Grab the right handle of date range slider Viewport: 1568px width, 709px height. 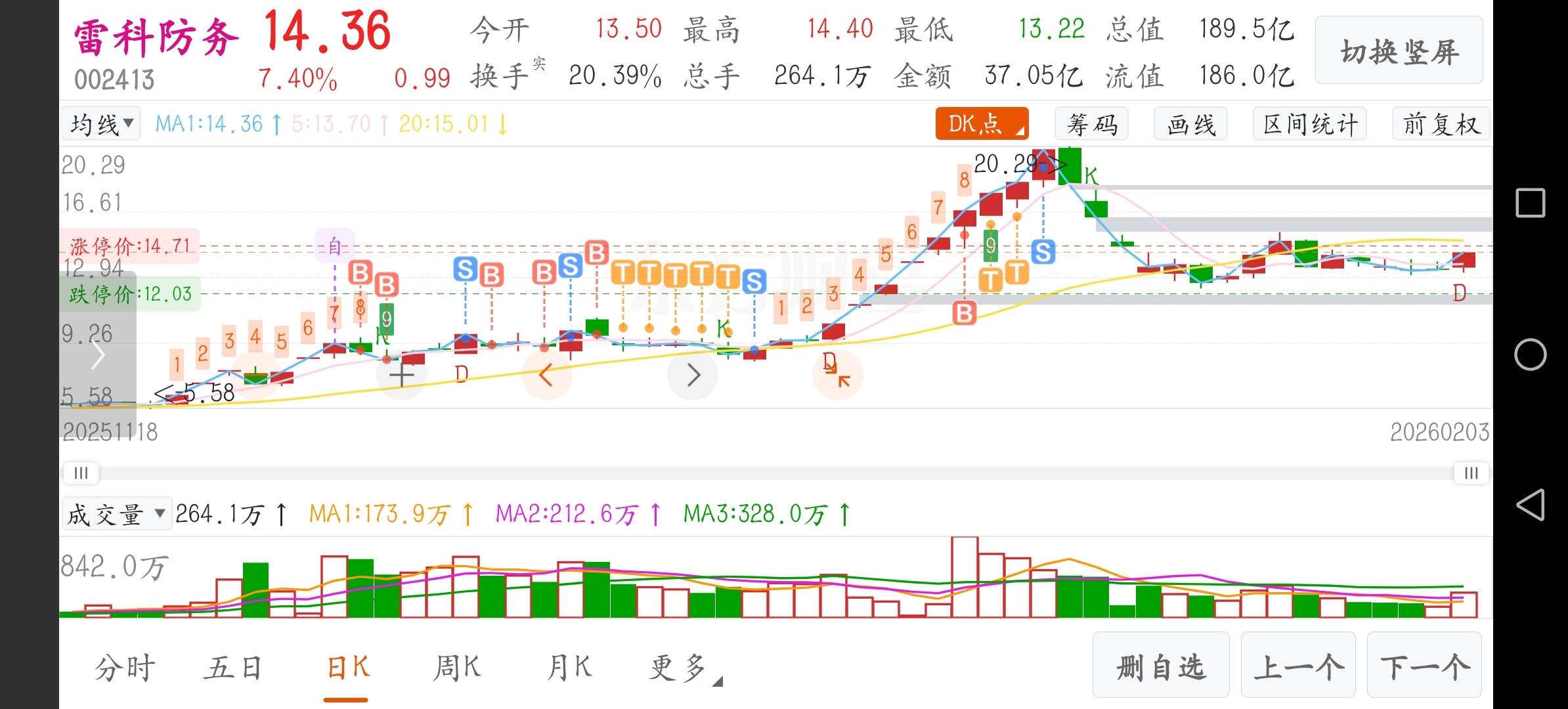pos(1471,473)
